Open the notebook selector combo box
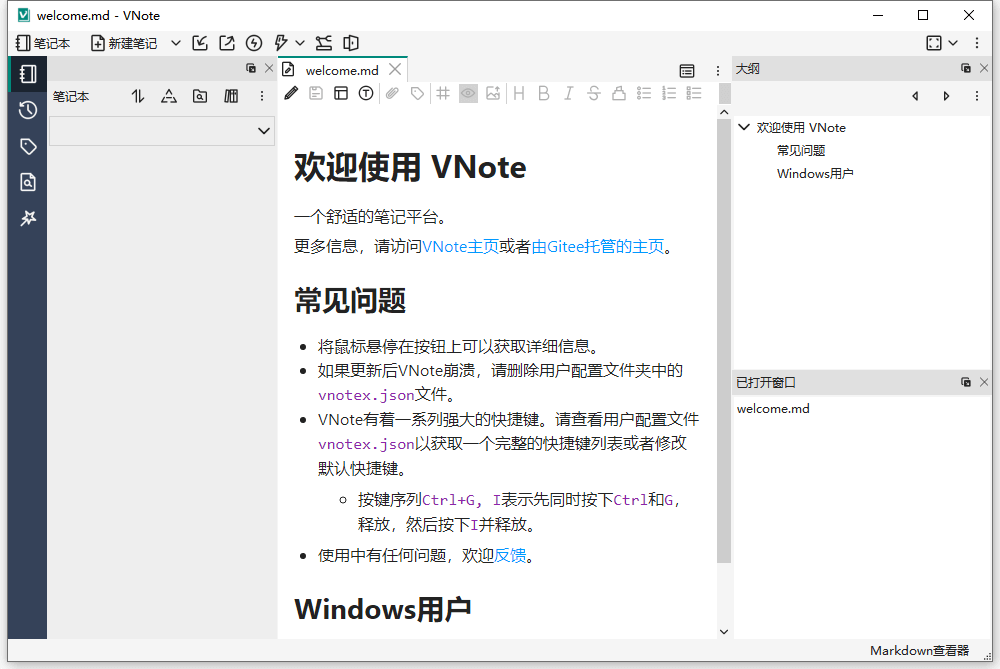This screenshot has width=1000, height=669. point(162,131)
